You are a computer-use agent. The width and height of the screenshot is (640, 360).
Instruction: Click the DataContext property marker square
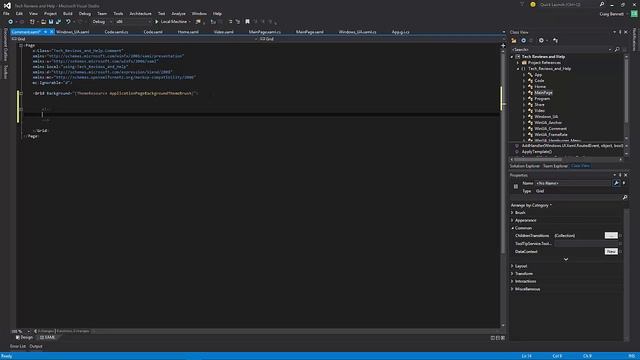click(x=620, y=251)
